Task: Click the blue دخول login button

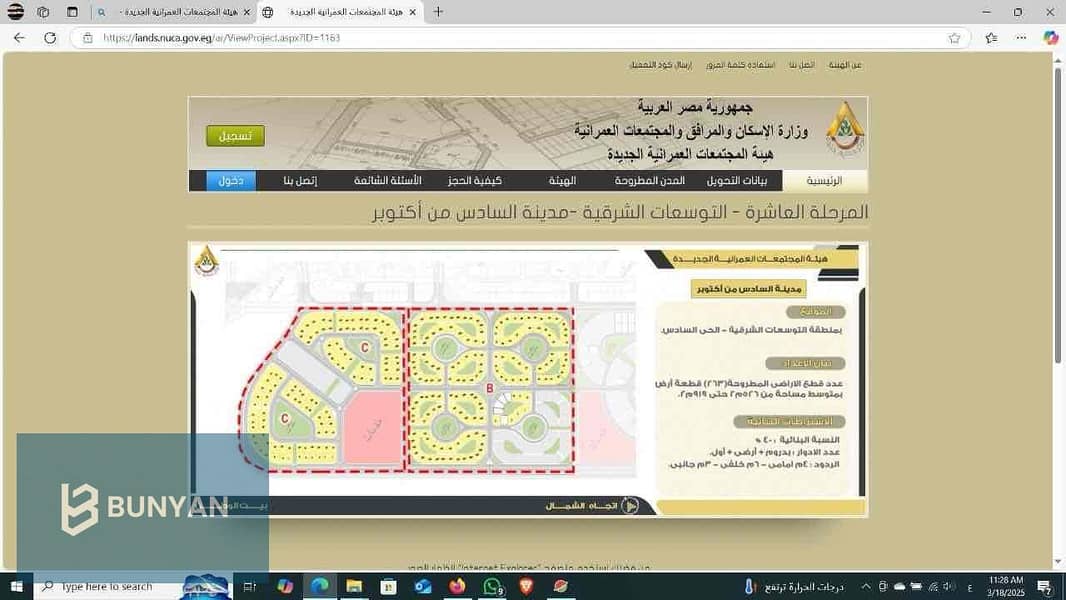Action: (x=231, y=181)
